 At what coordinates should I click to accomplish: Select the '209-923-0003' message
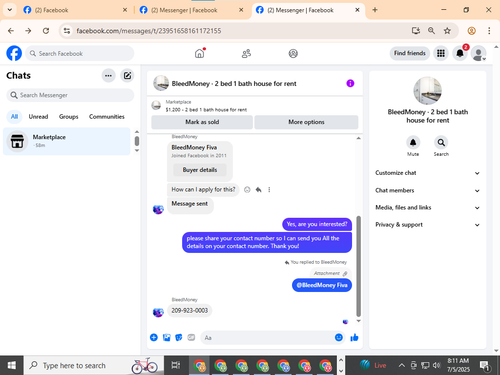coord(189,311)
